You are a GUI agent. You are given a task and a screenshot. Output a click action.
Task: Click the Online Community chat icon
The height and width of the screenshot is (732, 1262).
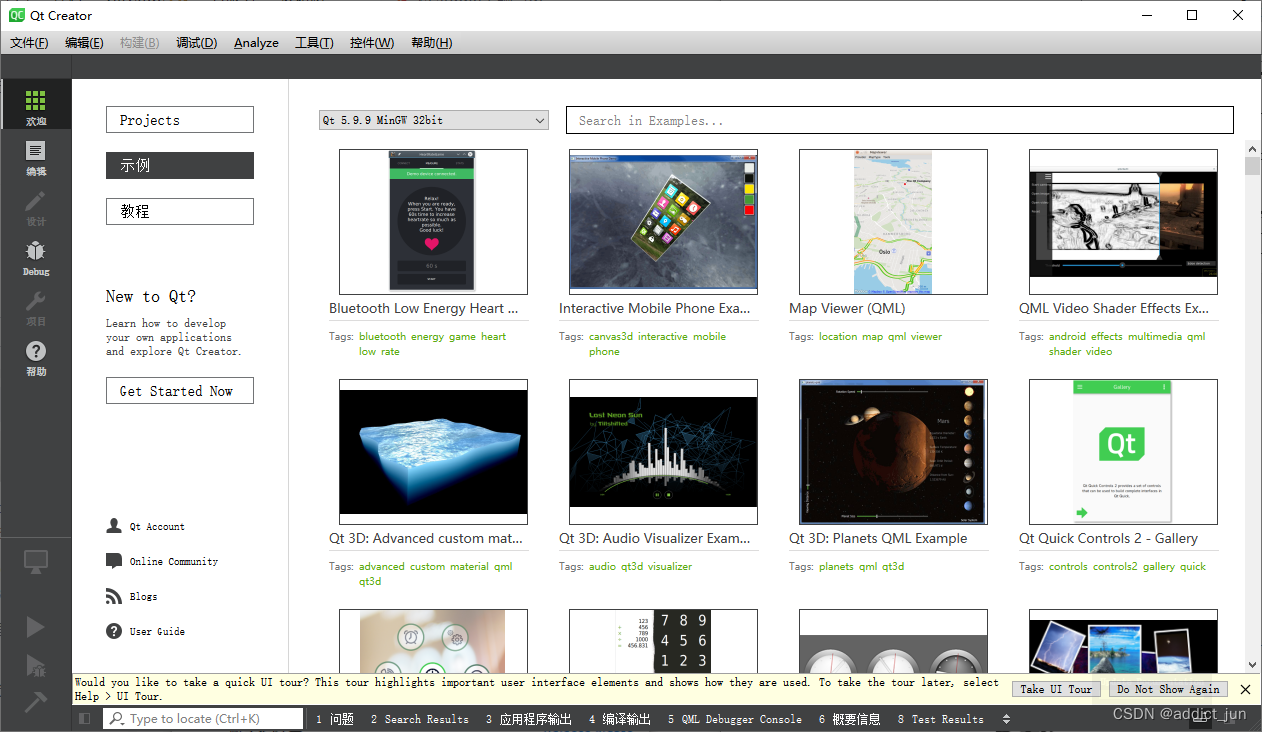coord(114,561)
